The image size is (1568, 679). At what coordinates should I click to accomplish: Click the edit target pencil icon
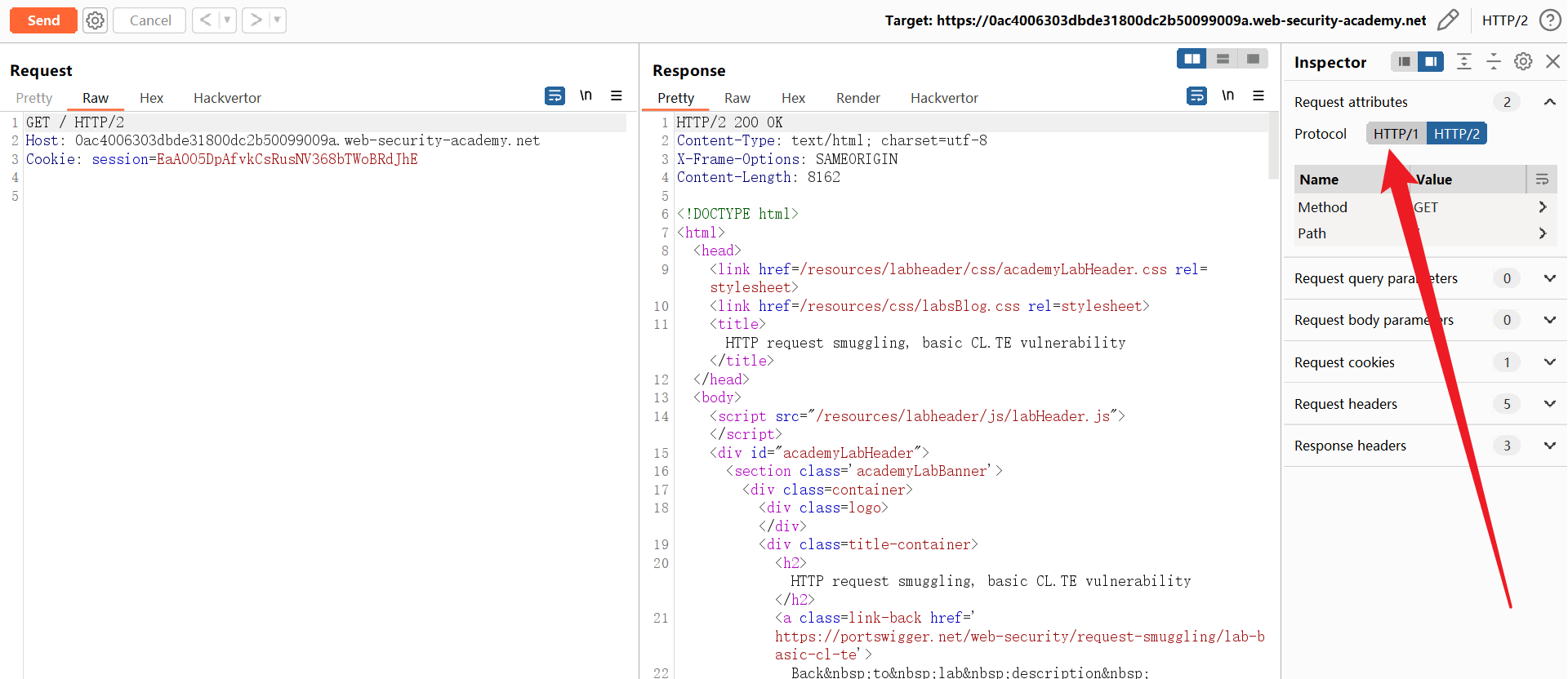(x=1447, y=20)
